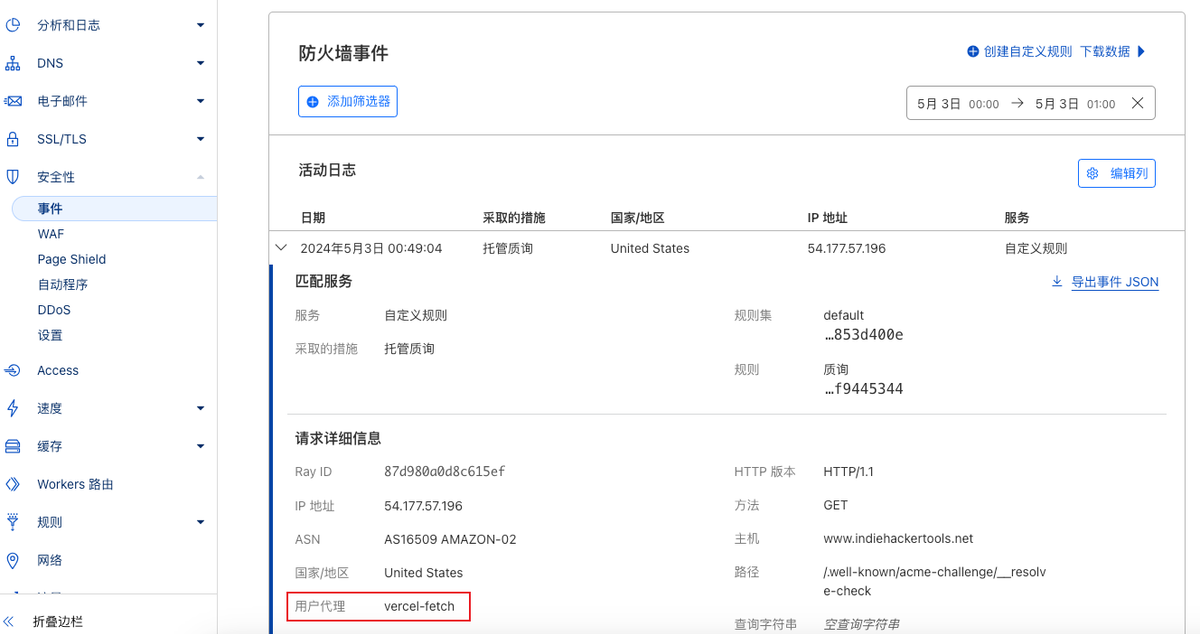1200x634 pixels.
Task: Click the 编辑列 button
Action: click(1117, 173)
